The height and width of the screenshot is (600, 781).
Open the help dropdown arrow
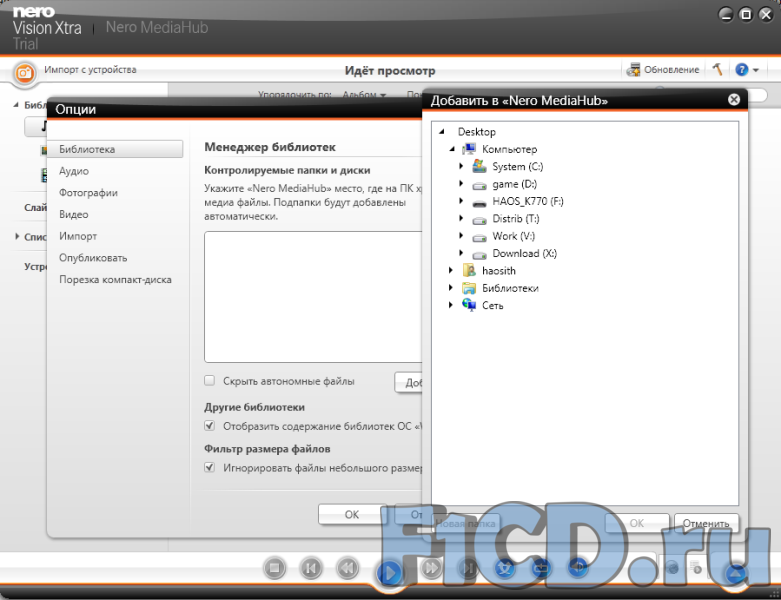pos(756,70)
